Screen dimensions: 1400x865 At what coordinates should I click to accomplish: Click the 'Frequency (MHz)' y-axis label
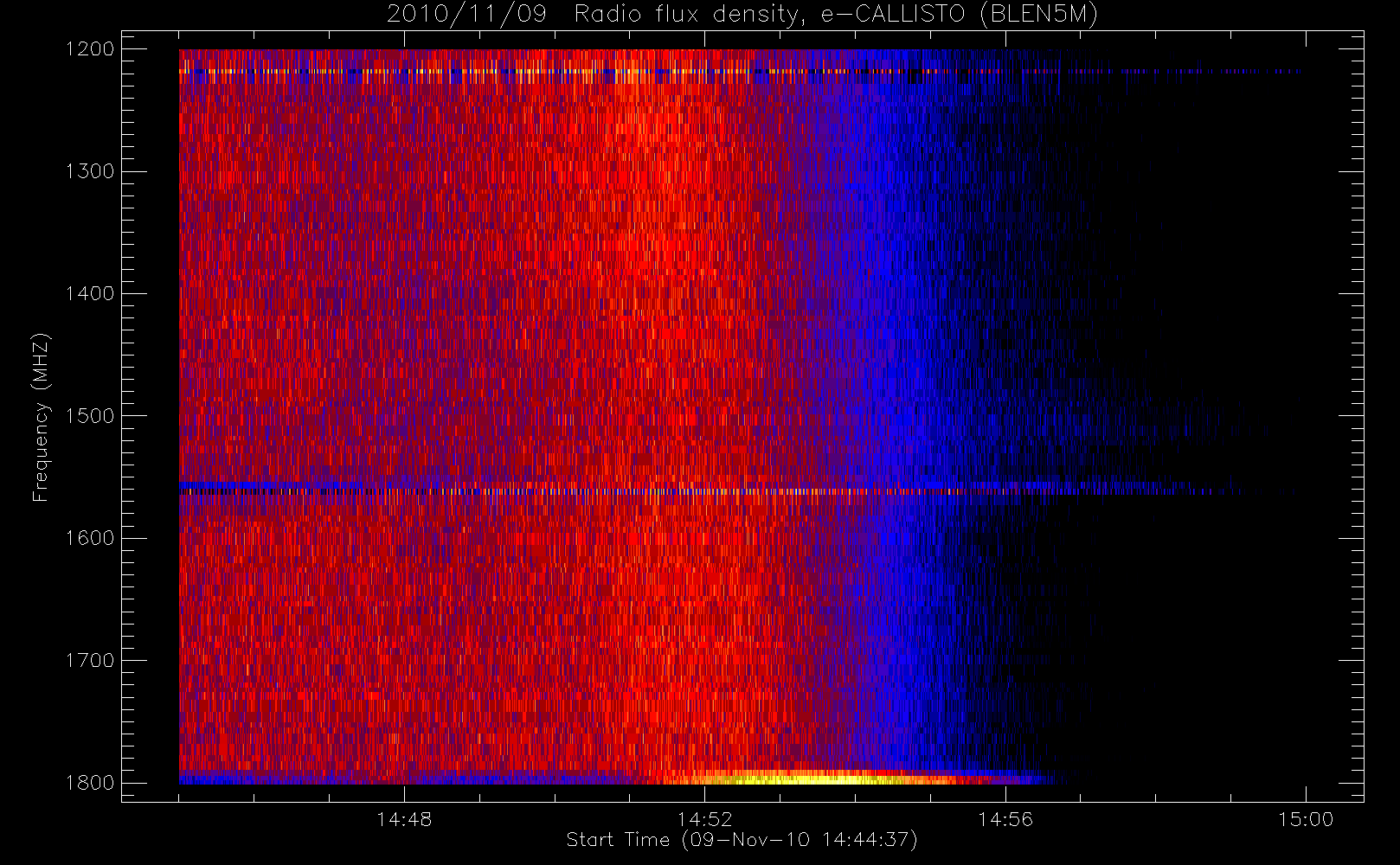click(x=40, y=417)
